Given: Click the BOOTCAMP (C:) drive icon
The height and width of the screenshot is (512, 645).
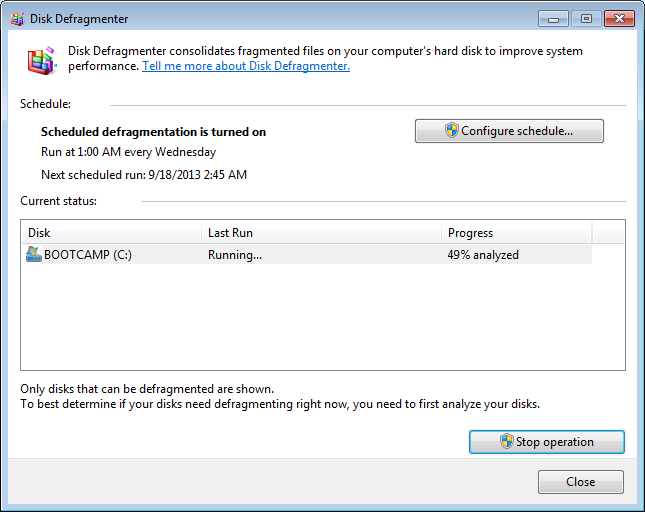Looking at the screenshot, I should [34, 255].
